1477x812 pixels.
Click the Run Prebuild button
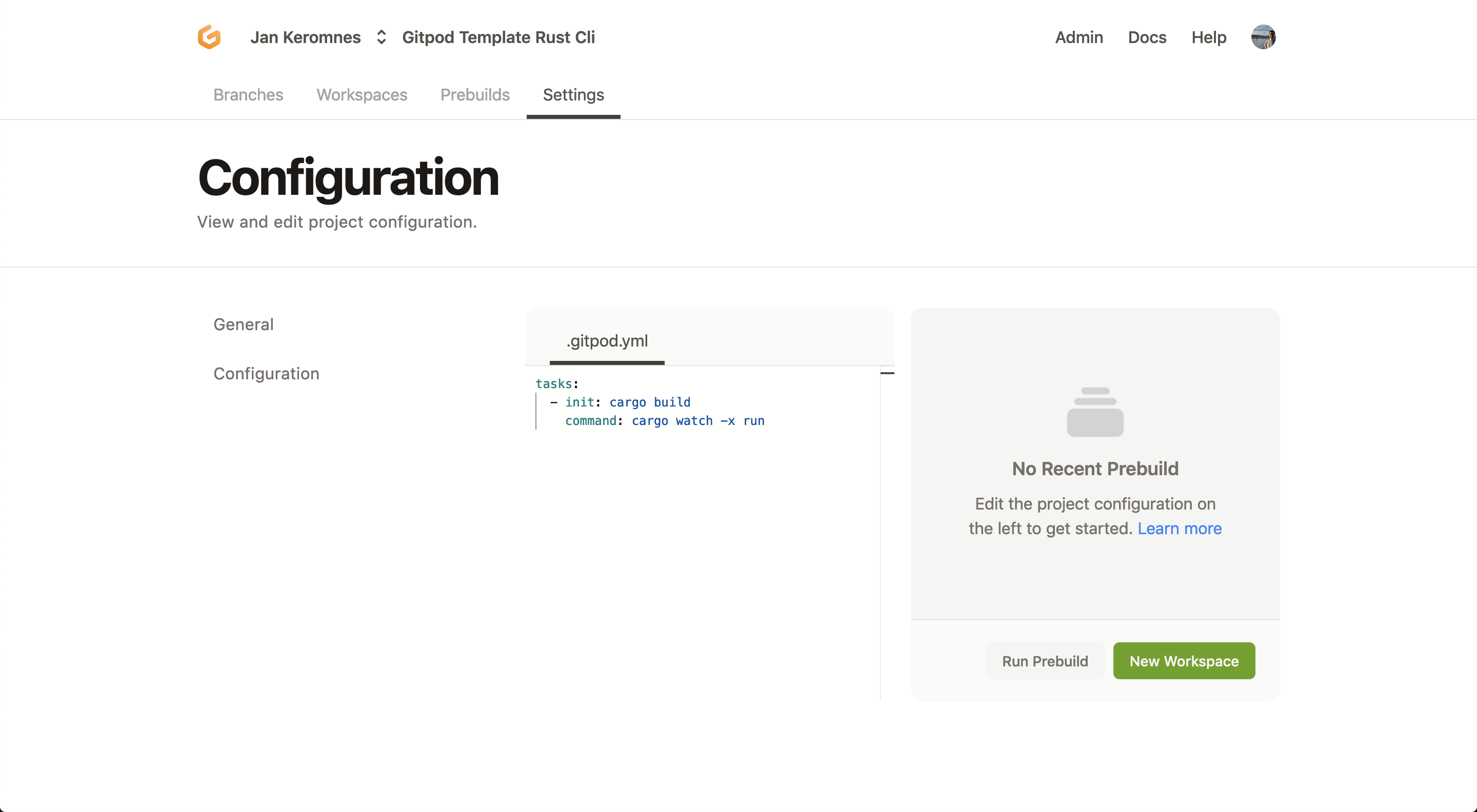tap(1045, 661)
